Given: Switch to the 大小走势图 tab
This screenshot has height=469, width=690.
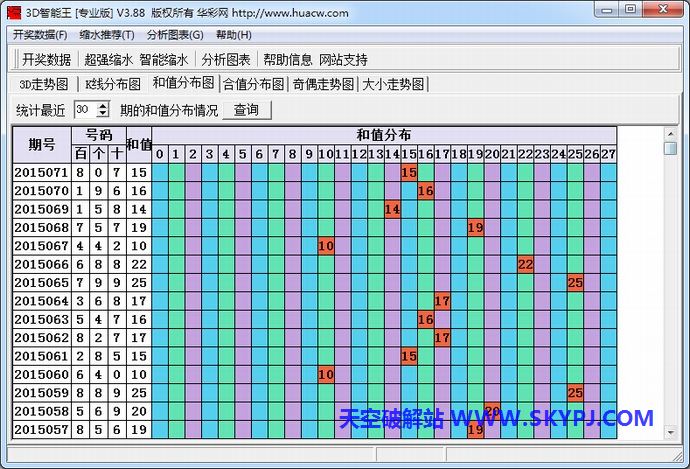Looking at the screenshot, I should point(391,84).
